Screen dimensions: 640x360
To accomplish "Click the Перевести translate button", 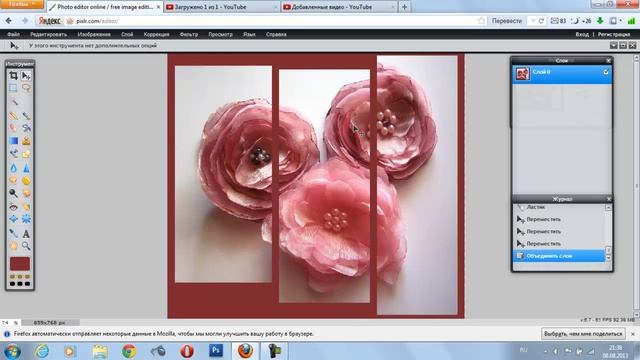I will click(507, 21).
